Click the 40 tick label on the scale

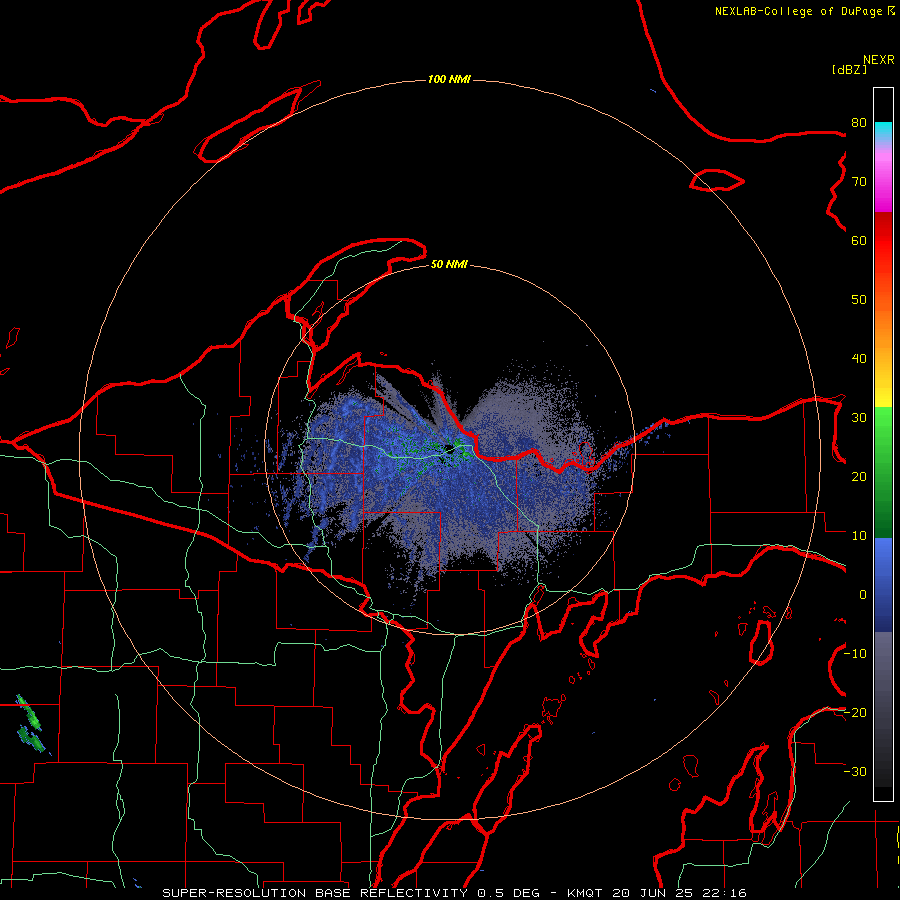[859, 359]
